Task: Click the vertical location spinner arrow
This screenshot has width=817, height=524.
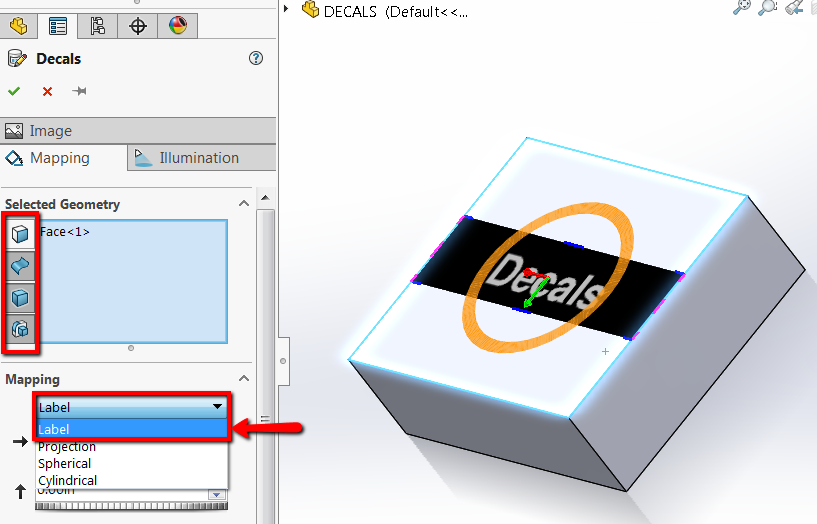Action: (217, 494)
